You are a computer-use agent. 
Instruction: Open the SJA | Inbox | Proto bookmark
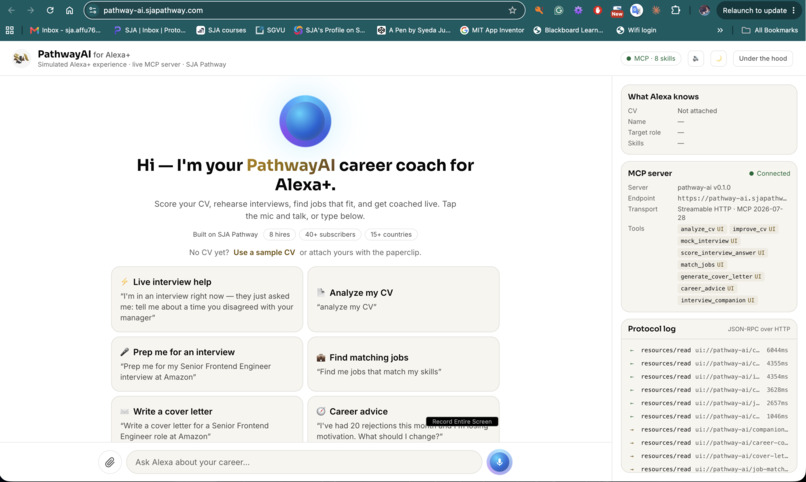pyautogui.click(x=150, y=30)
